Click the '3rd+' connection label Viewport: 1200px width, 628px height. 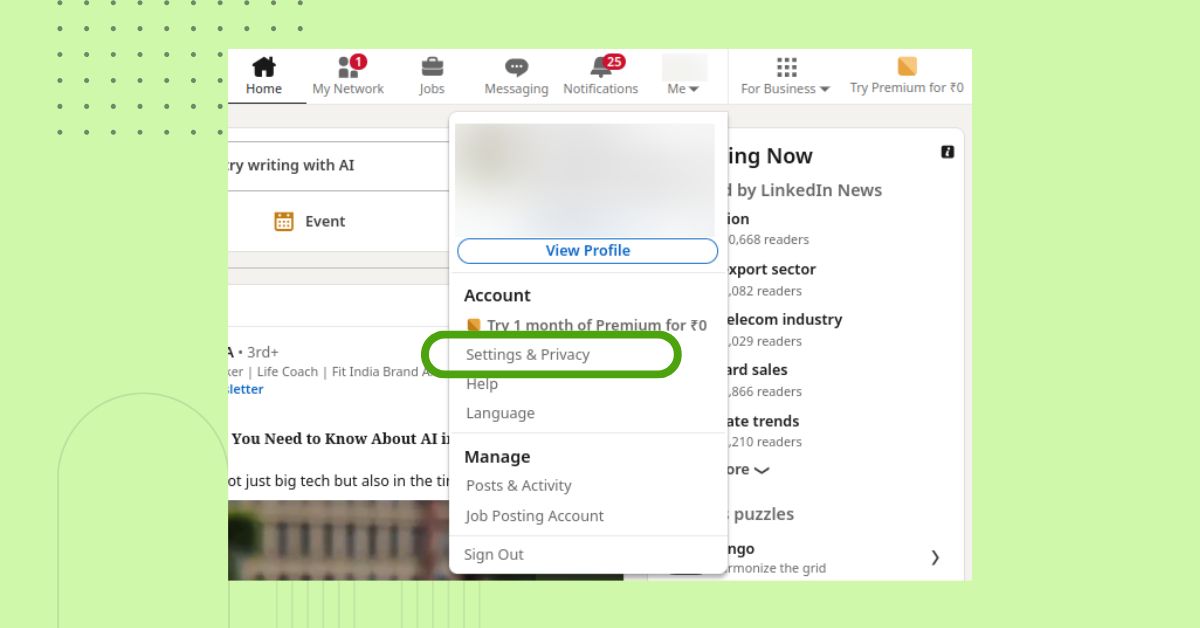263,352
